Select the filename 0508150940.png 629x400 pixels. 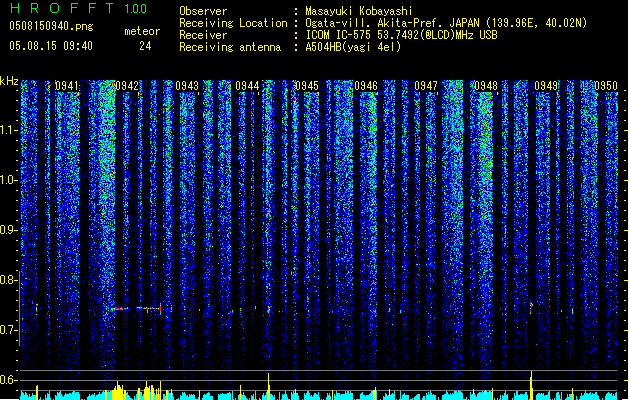51,26
